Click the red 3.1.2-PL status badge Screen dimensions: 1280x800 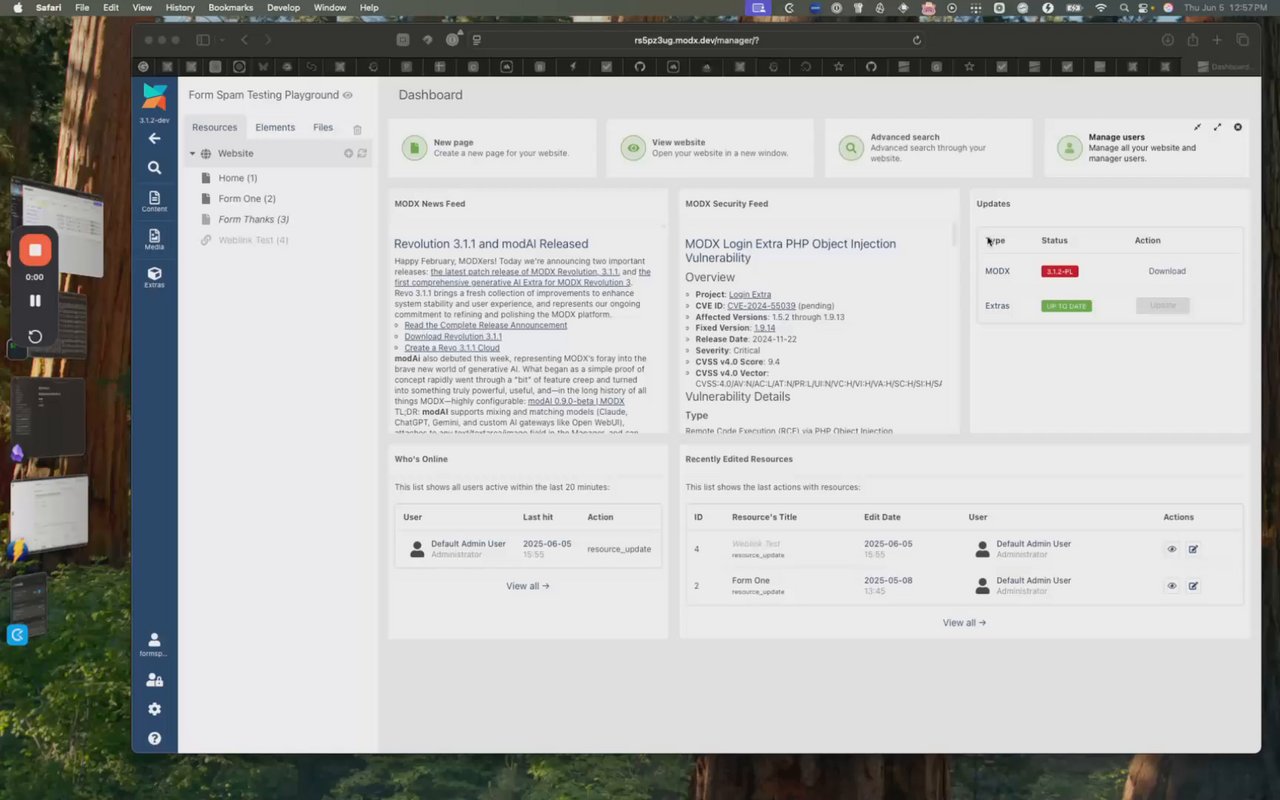1060,271
